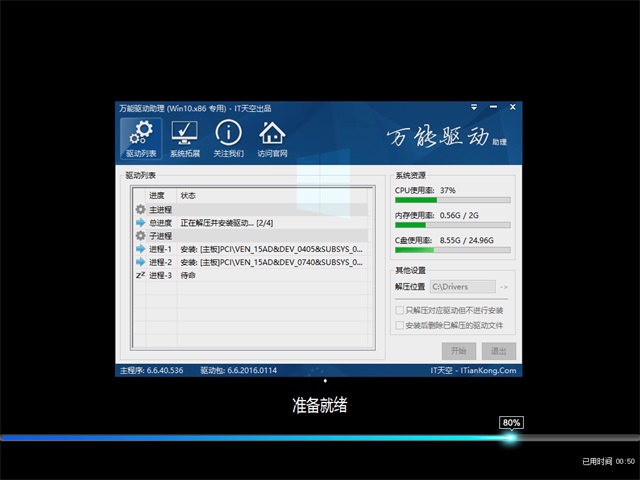Click the 子进程 gear icon in list

click(140, 236)
